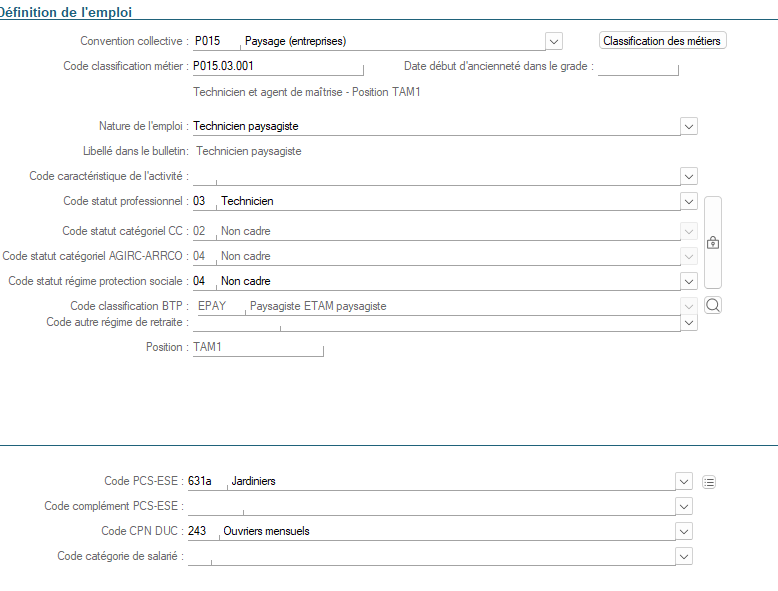Open the PCS-ESE list icon
Viewport: 778px width, 591px height.
click(x=709, y=482)
